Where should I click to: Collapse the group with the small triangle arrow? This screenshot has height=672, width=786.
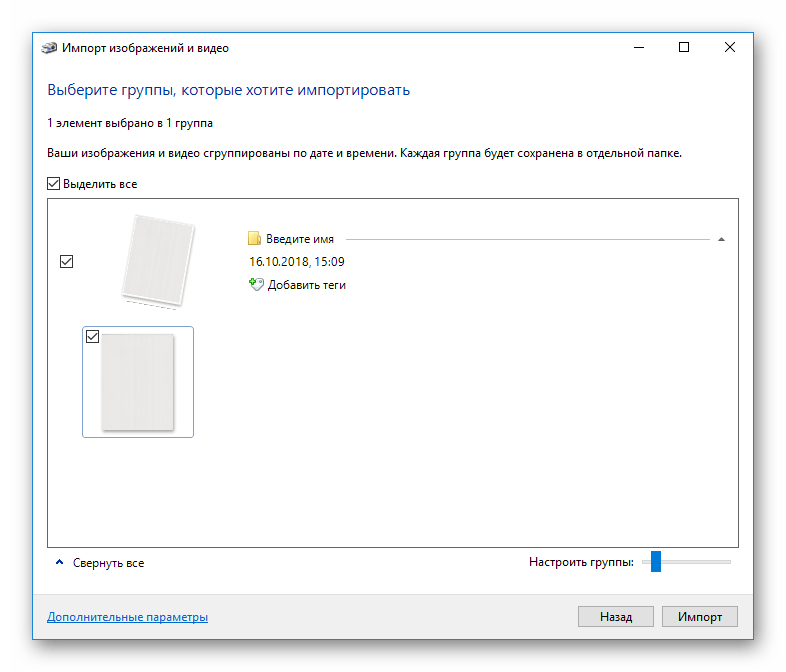(721, 239)
